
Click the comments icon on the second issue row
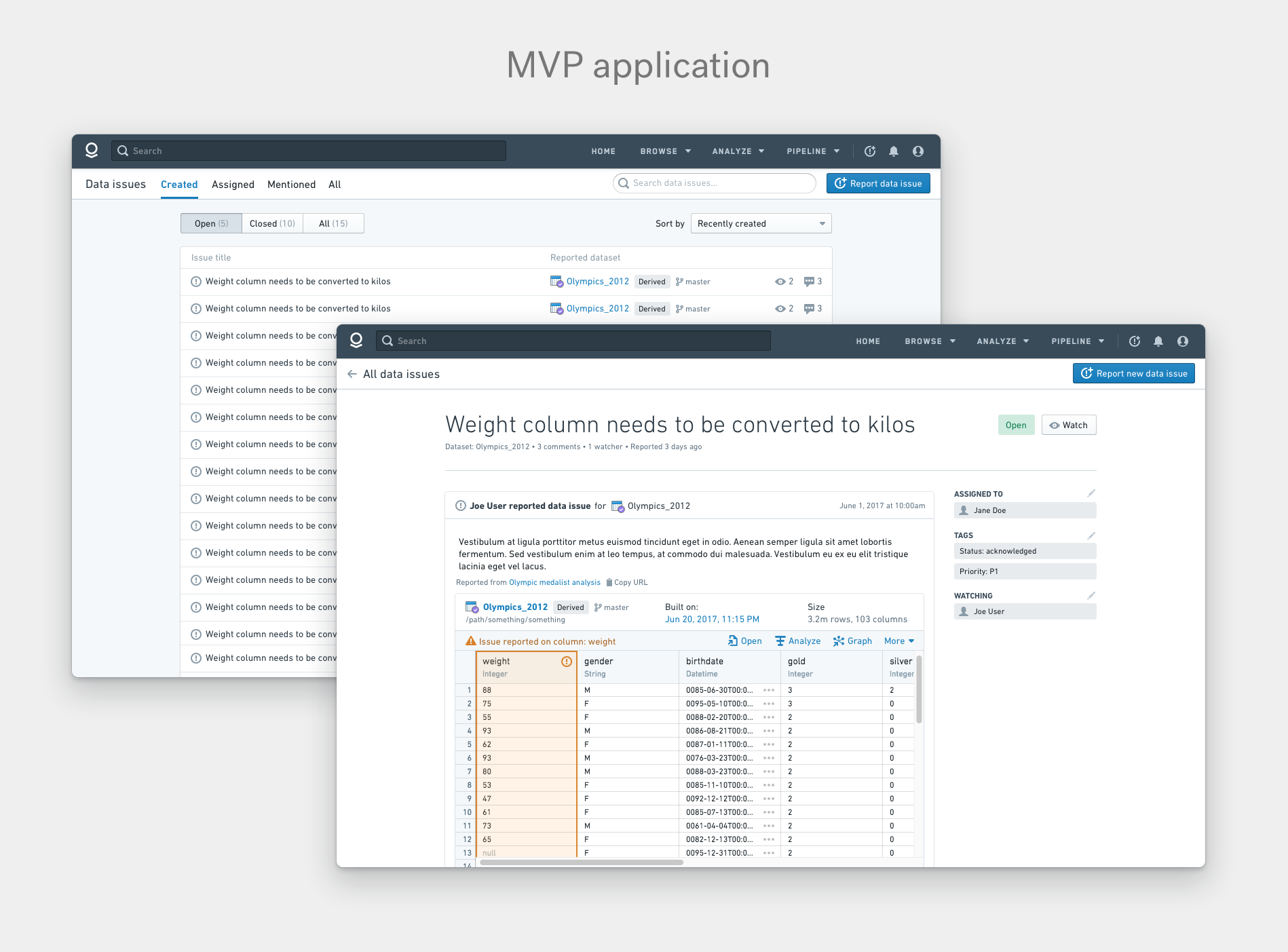[809, 309]
